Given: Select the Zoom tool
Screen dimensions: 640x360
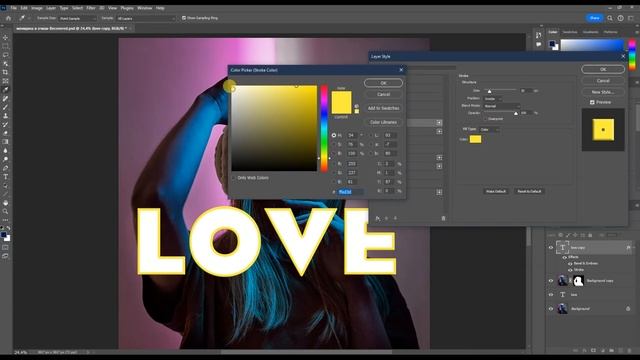Looking at the screenshot, I should pos(5,211).
